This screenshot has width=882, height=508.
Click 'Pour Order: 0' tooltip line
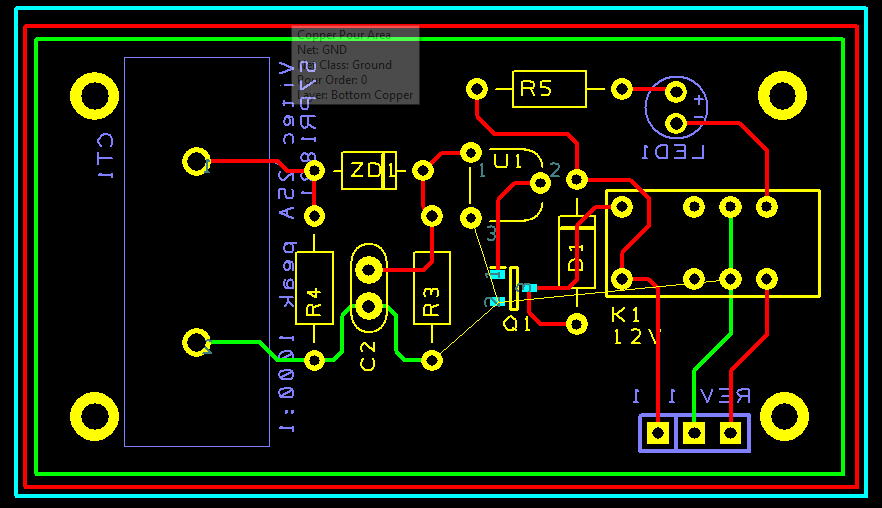[x=332, y=80]
